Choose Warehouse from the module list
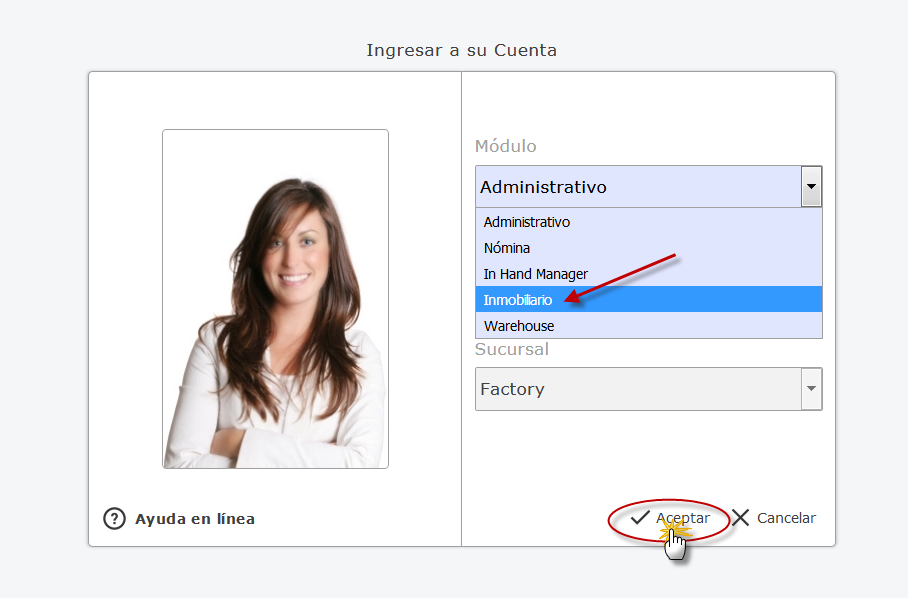Screen dimensions: 908x598 649,325
